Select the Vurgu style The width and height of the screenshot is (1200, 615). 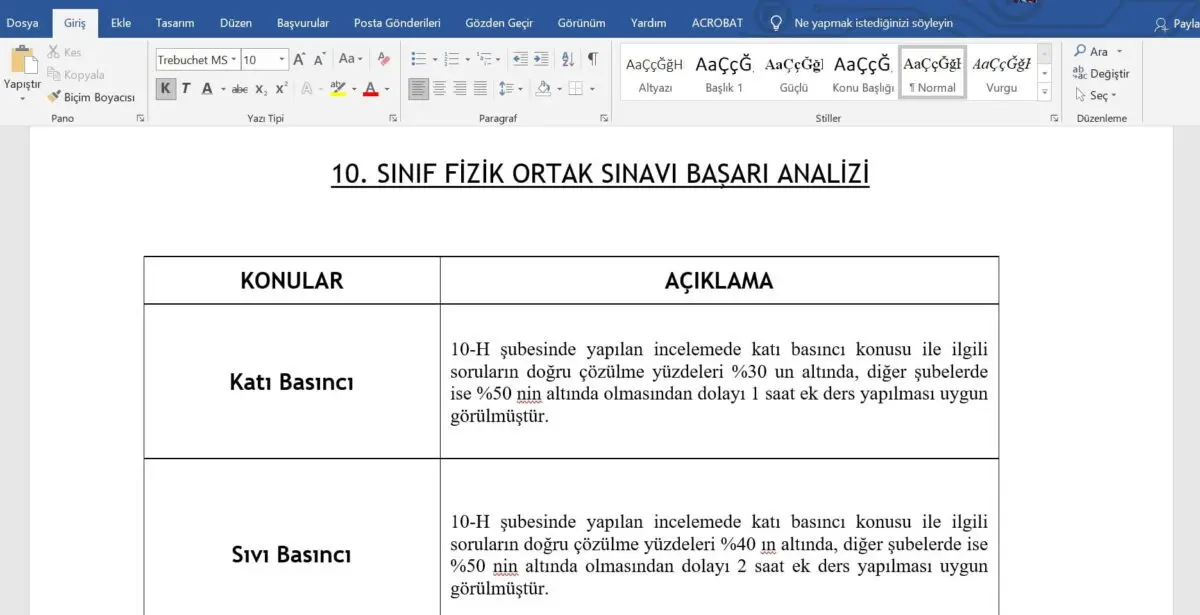1001,72
